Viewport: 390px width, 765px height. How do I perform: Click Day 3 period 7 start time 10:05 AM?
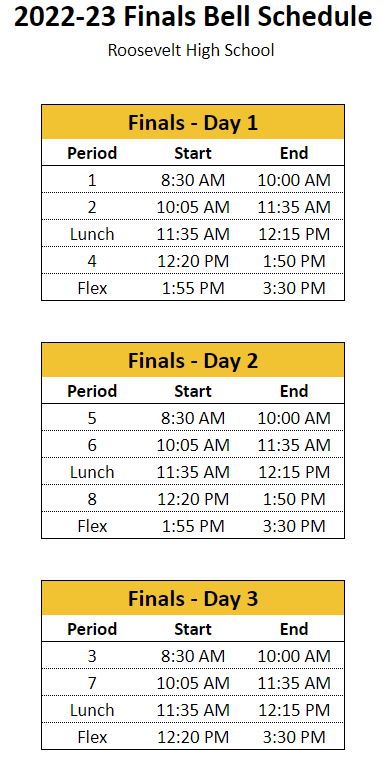(193, 684)
